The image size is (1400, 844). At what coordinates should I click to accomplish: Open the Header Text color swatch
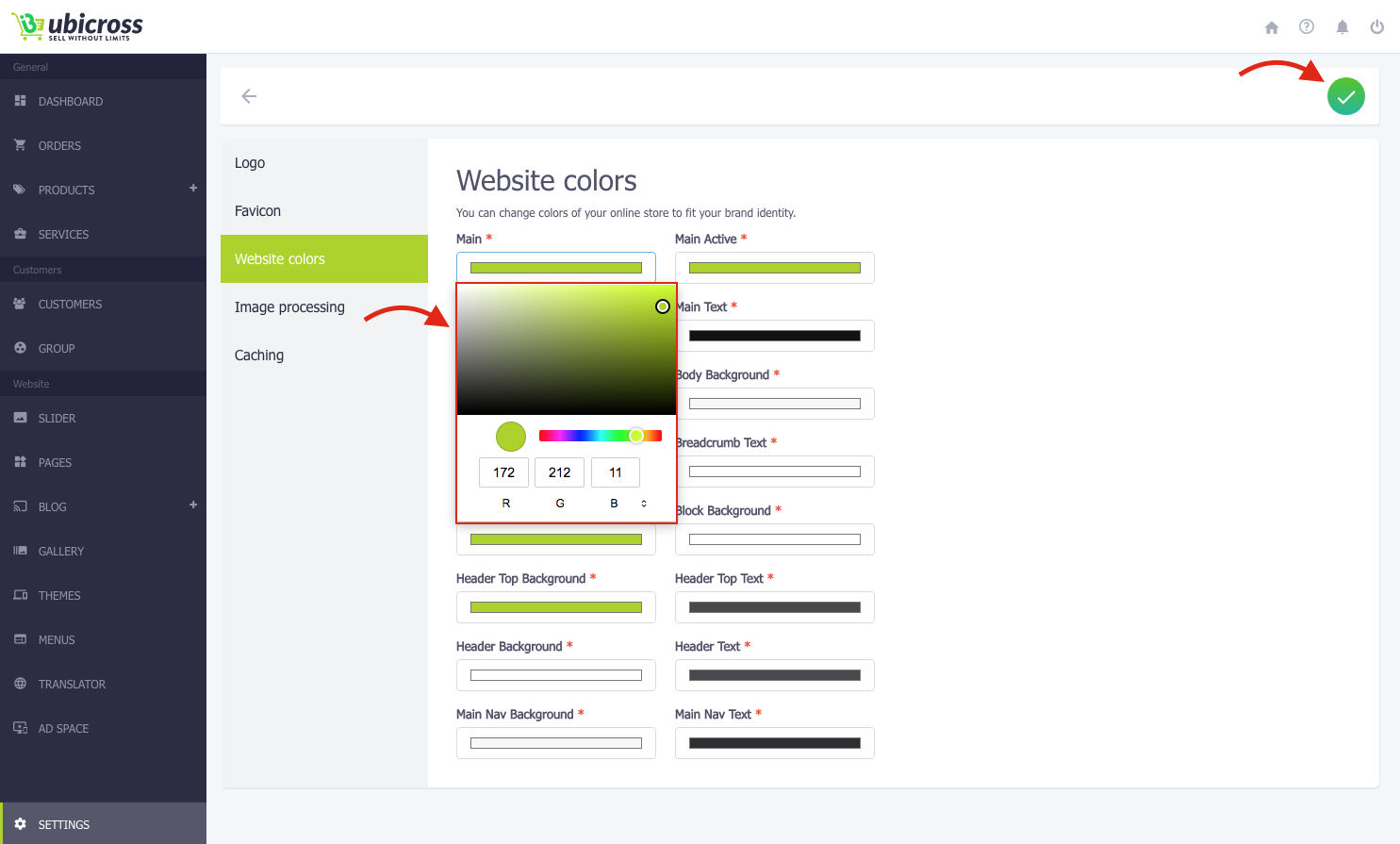tap(775, 675)
